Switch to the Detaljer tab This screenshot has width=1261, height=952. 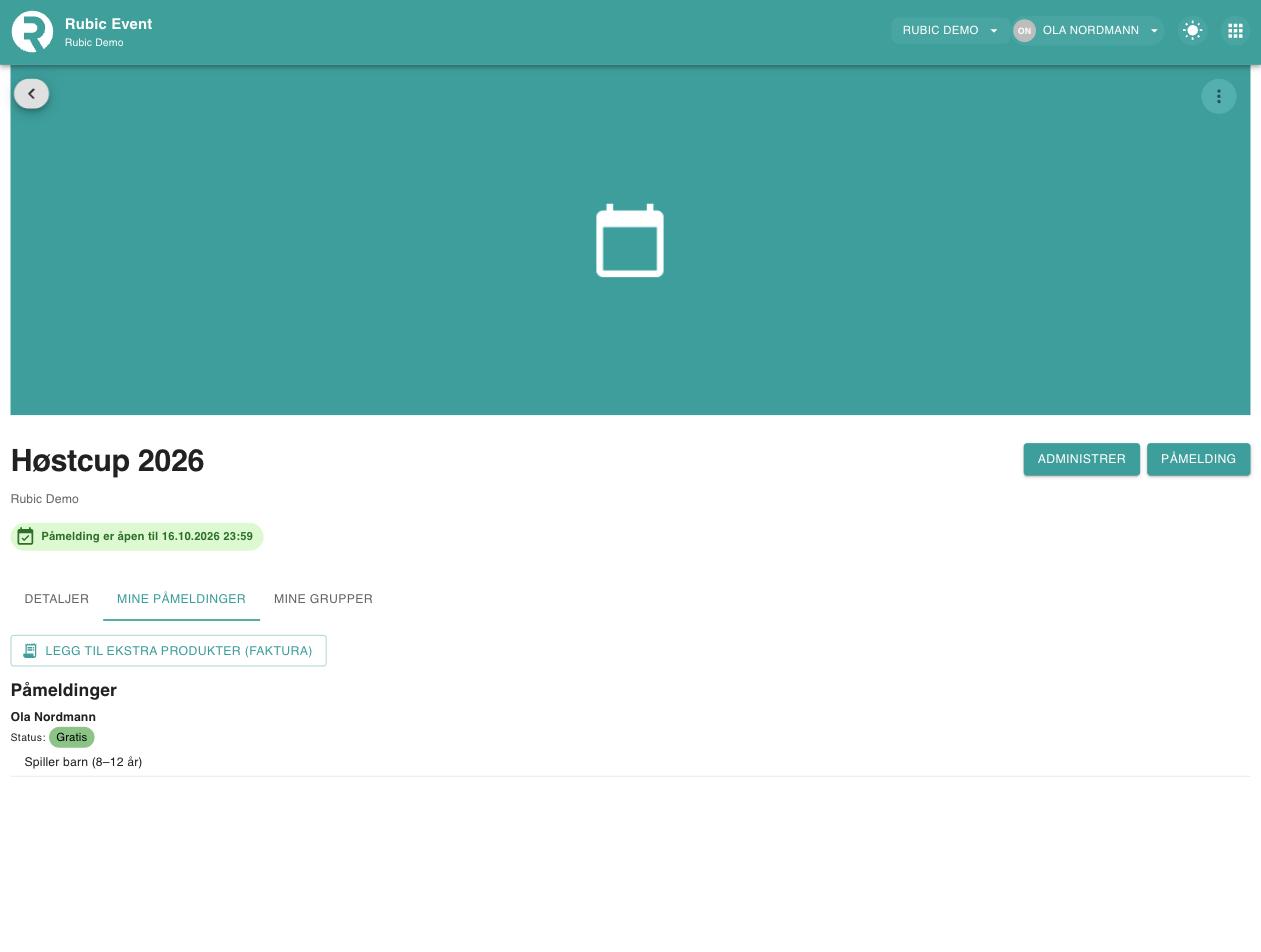(57, 599)
